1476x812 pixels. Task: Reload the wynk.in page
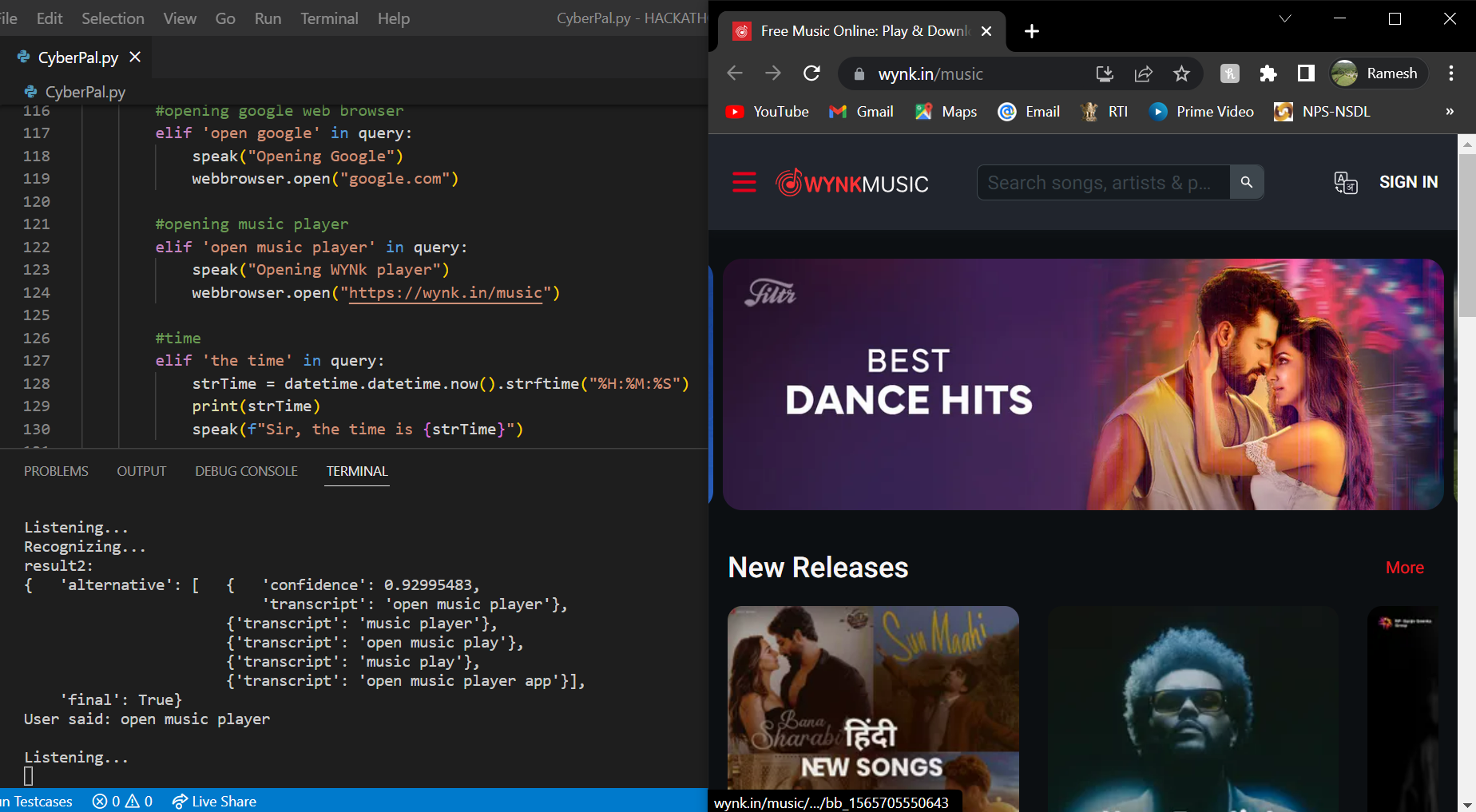click(811, 73)
